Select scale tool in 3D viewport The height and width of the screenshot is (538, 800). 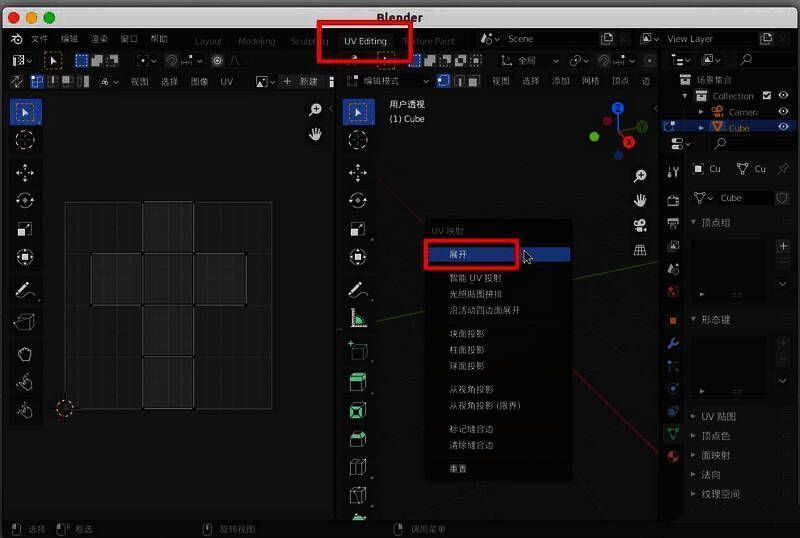tap(358, 229)
